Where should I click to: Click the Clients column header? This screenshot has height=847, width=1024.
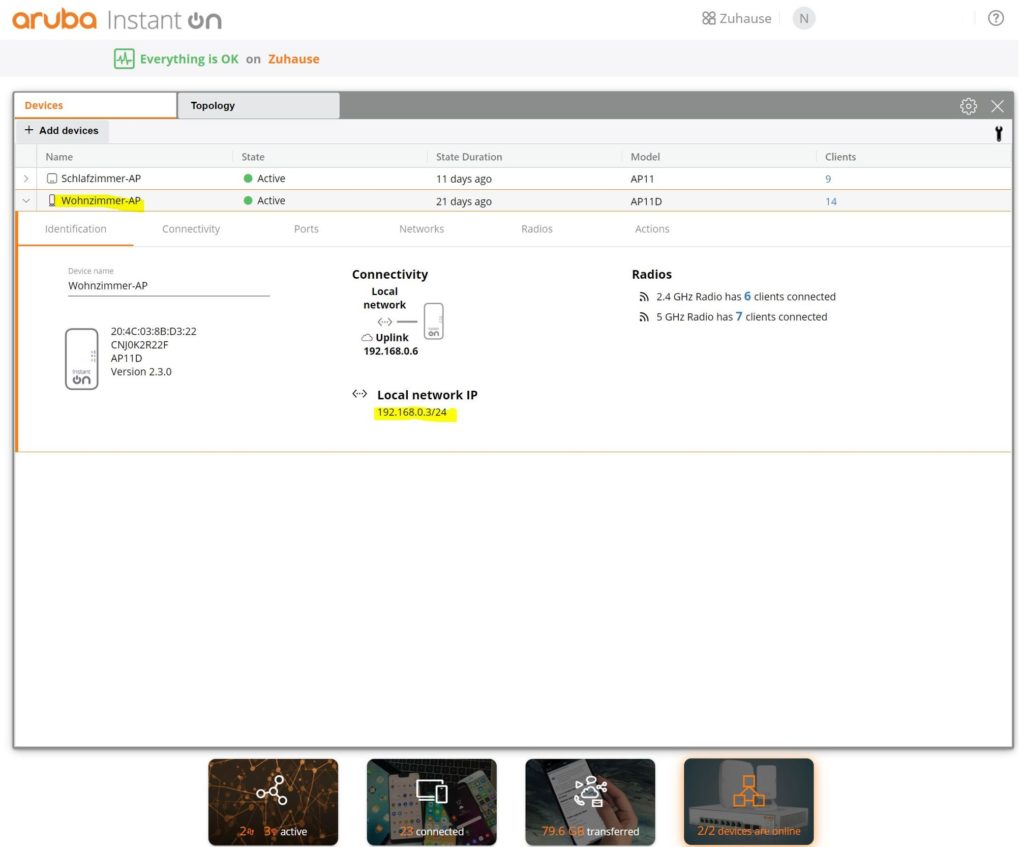coord(840,157)
